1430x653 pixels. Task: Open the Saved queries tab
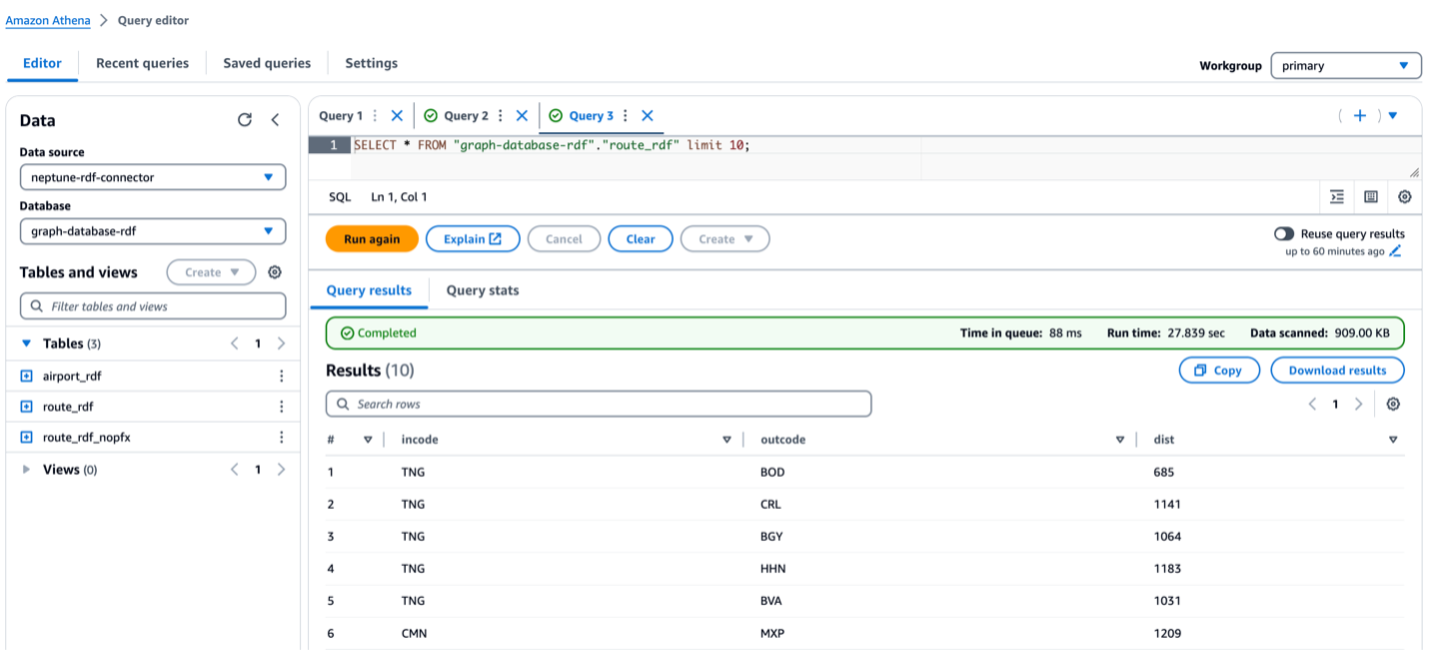pyautogui.click(x=266, y=62)
